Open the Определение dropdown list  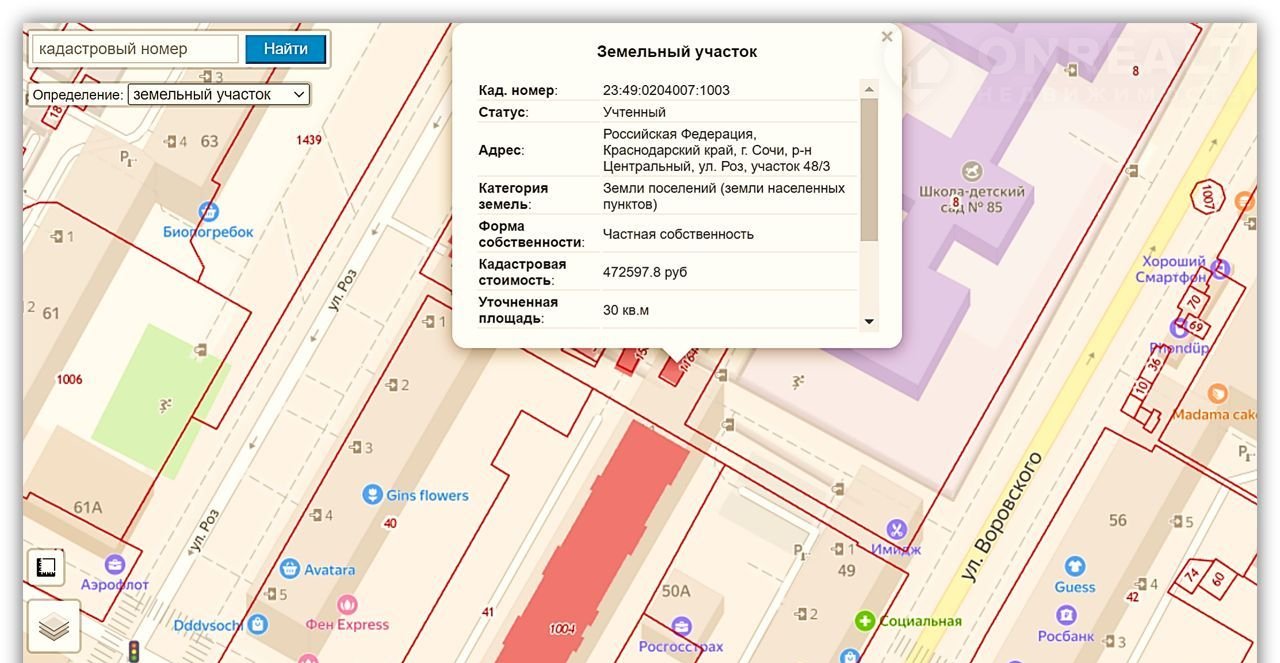coord(219,94)
